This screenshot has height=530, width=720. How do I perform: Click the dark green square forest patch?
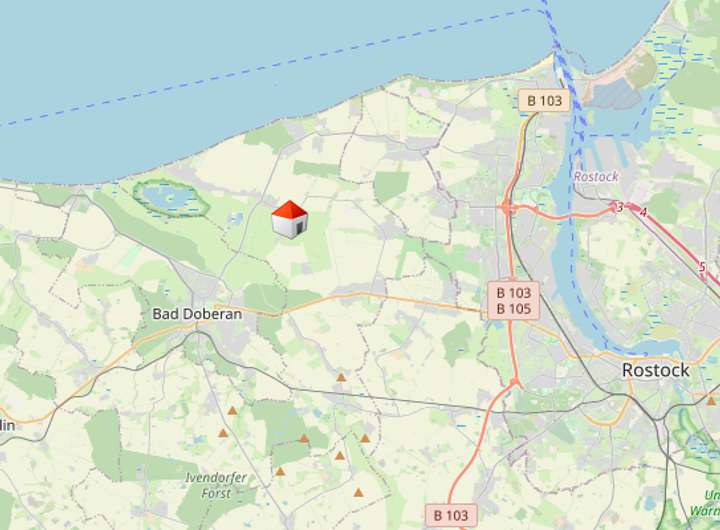click(391, 186)
